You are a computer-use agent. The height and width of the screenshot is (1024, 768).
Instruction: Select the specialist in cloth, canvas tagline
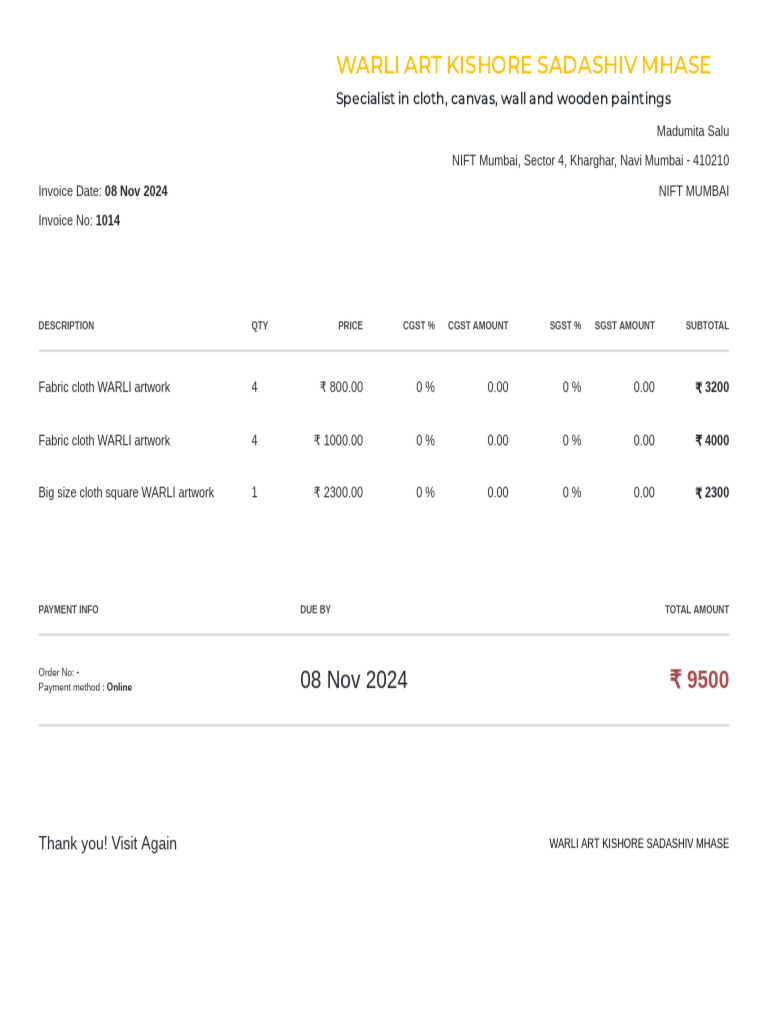(503, 98)
